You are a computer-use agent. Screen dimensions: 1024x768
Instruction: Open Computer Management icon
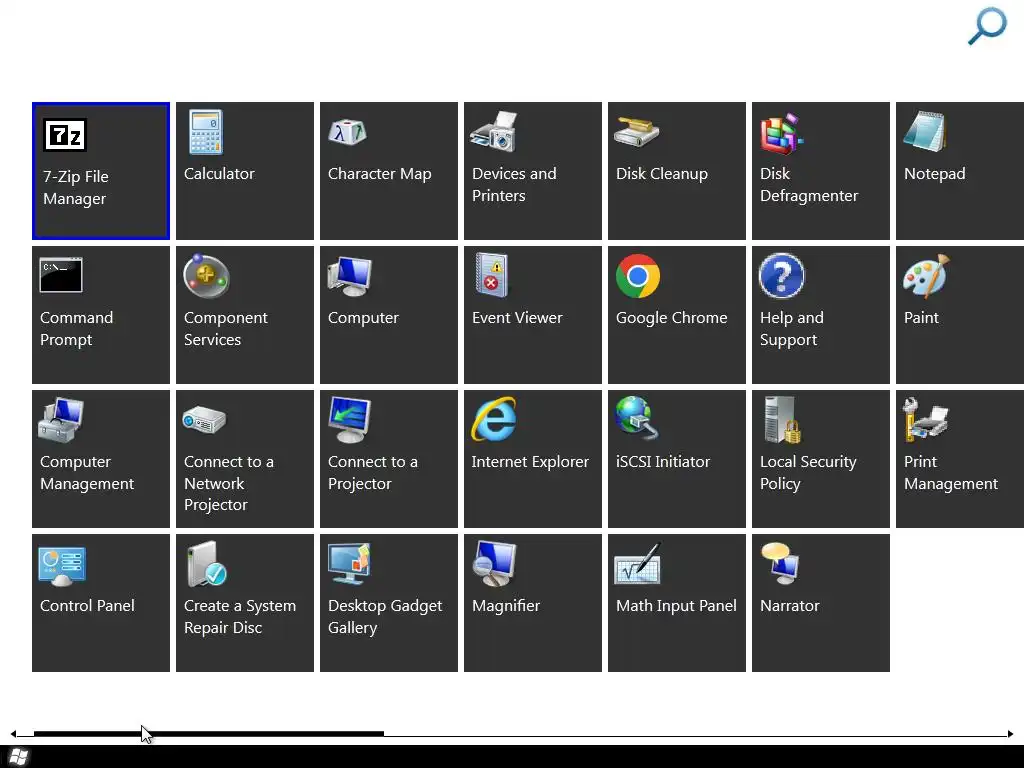[x=61, y=421]
